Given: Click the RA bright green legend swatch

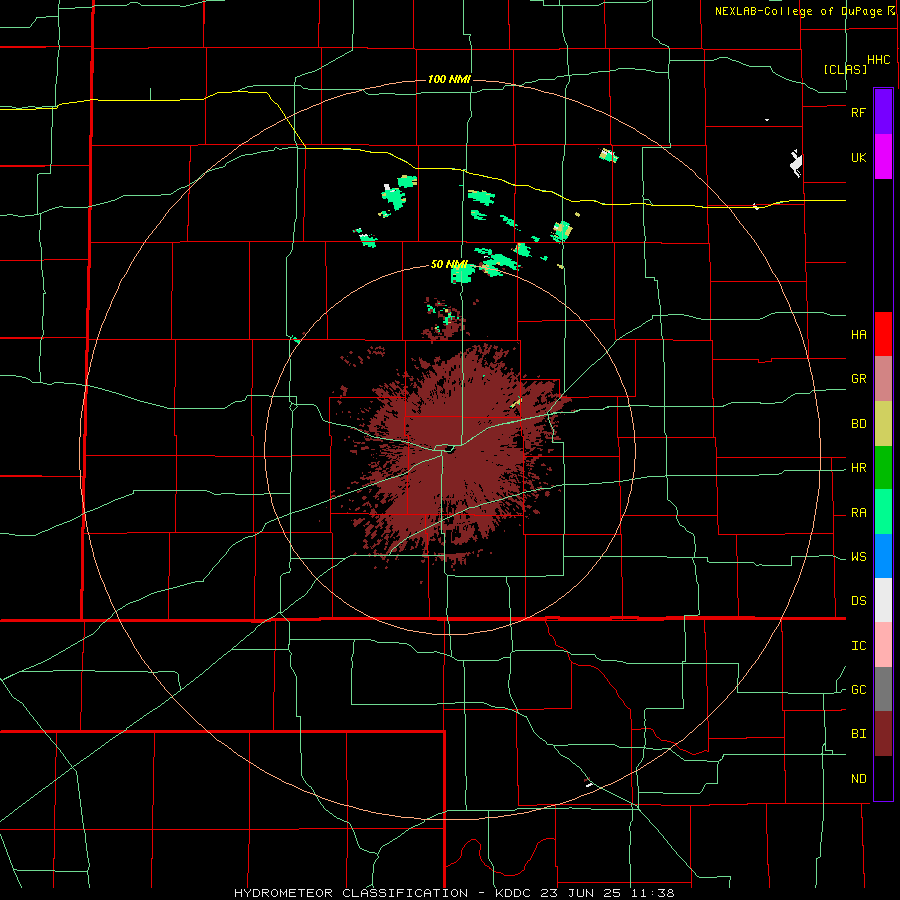Looking at the screenshot, I should (x=883, y=512).
